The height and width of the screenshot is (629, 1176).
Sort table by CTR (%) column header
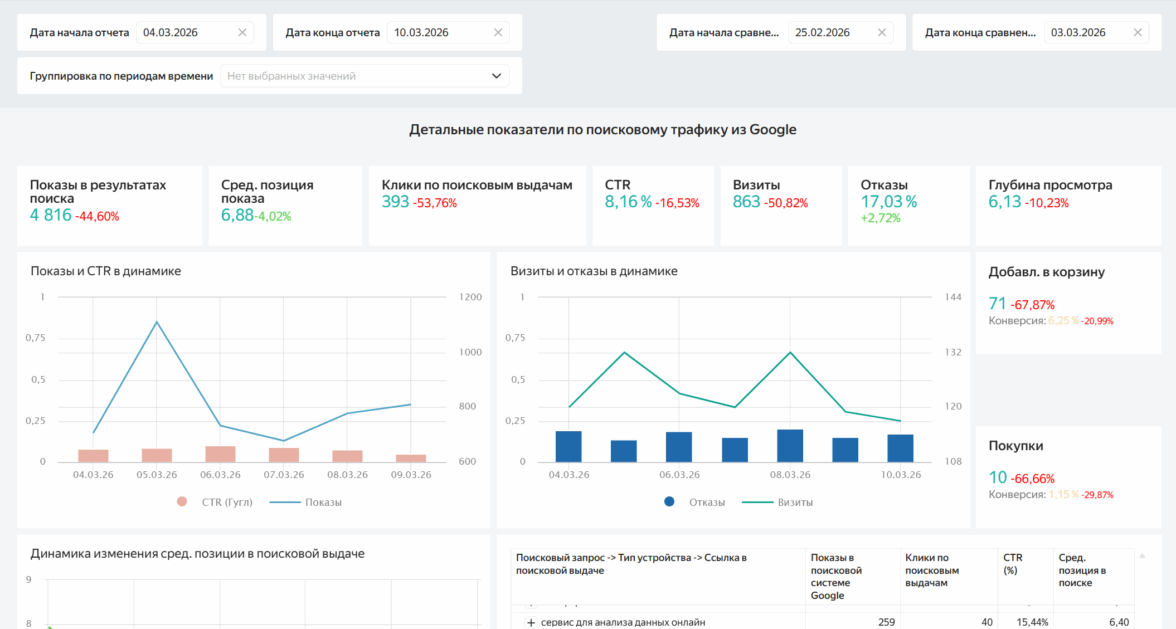coord(1012,563)
